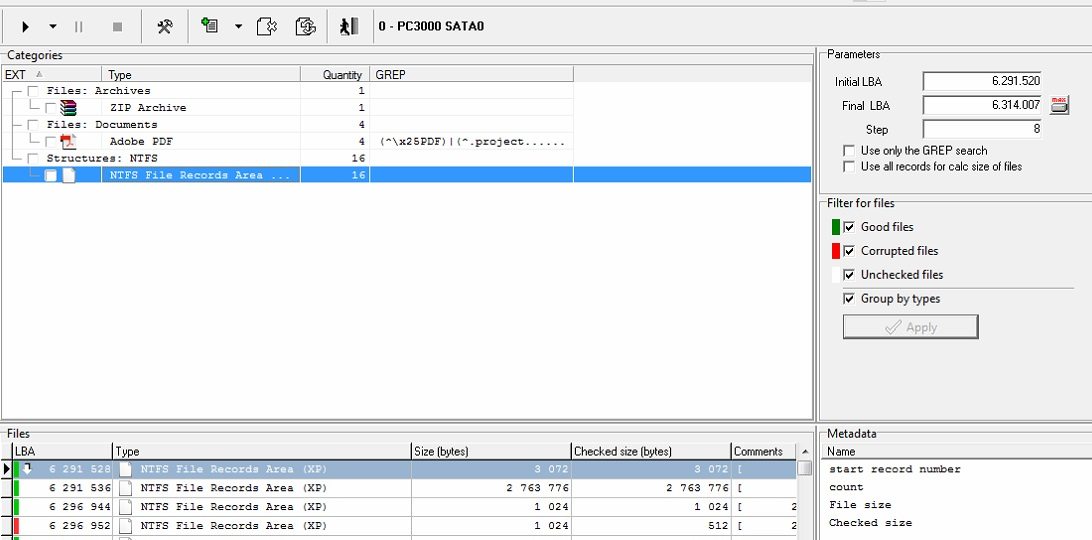Click the ZIP Archive stacked books icon

pyautogui.click(x=68, y=108)
